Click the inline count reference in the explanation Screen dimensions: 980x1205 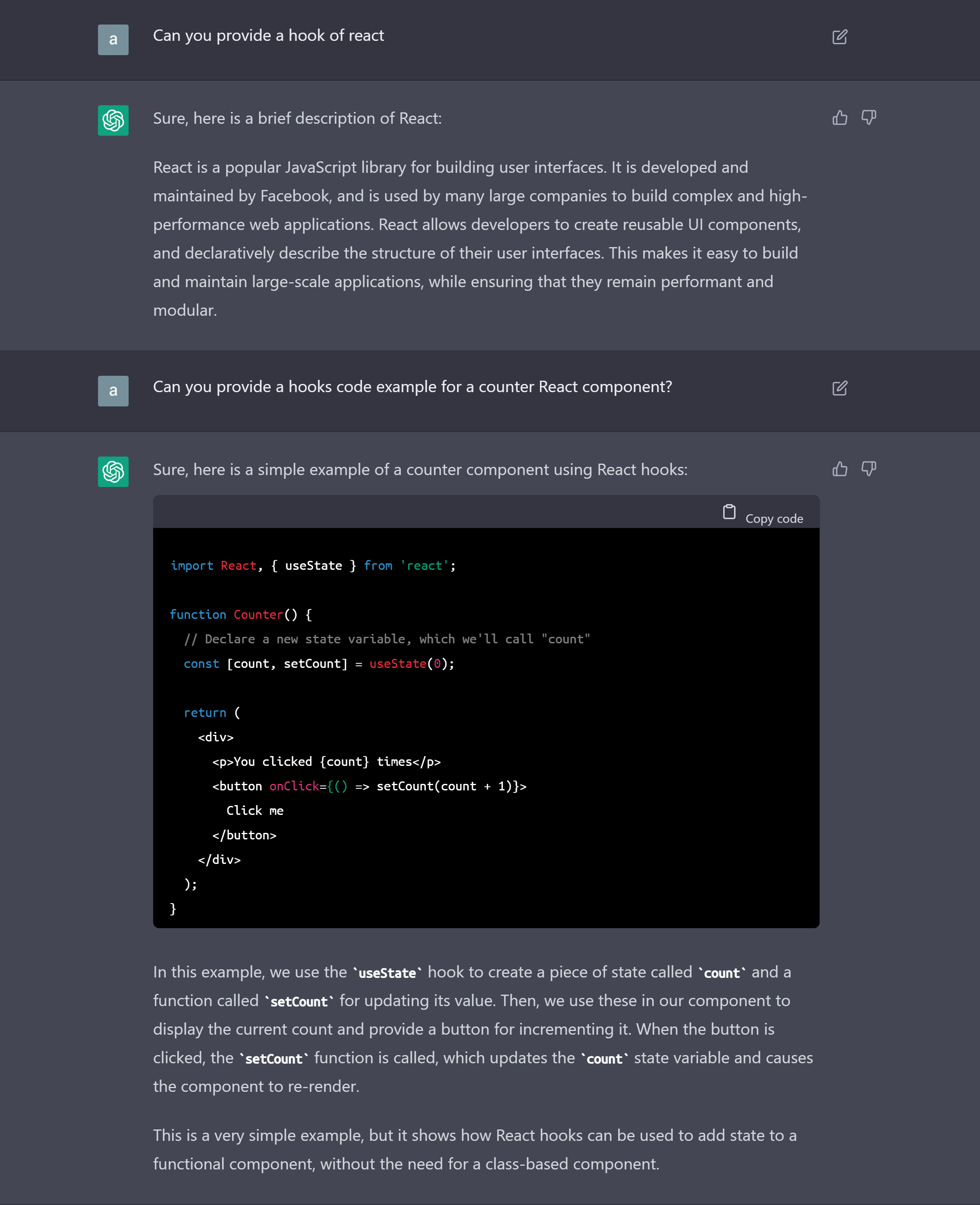(x=722, y=972)
